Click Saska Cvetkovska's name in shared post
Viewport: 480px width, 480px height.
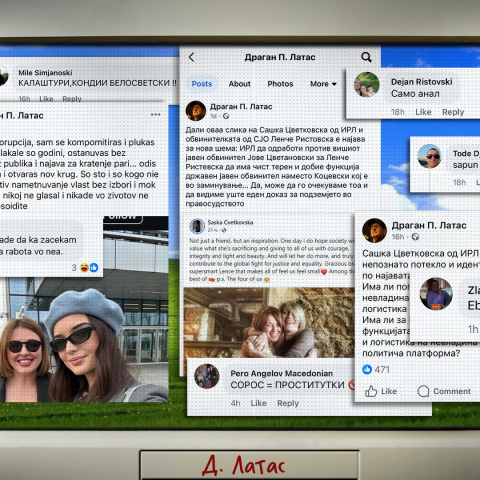point(230,222)
